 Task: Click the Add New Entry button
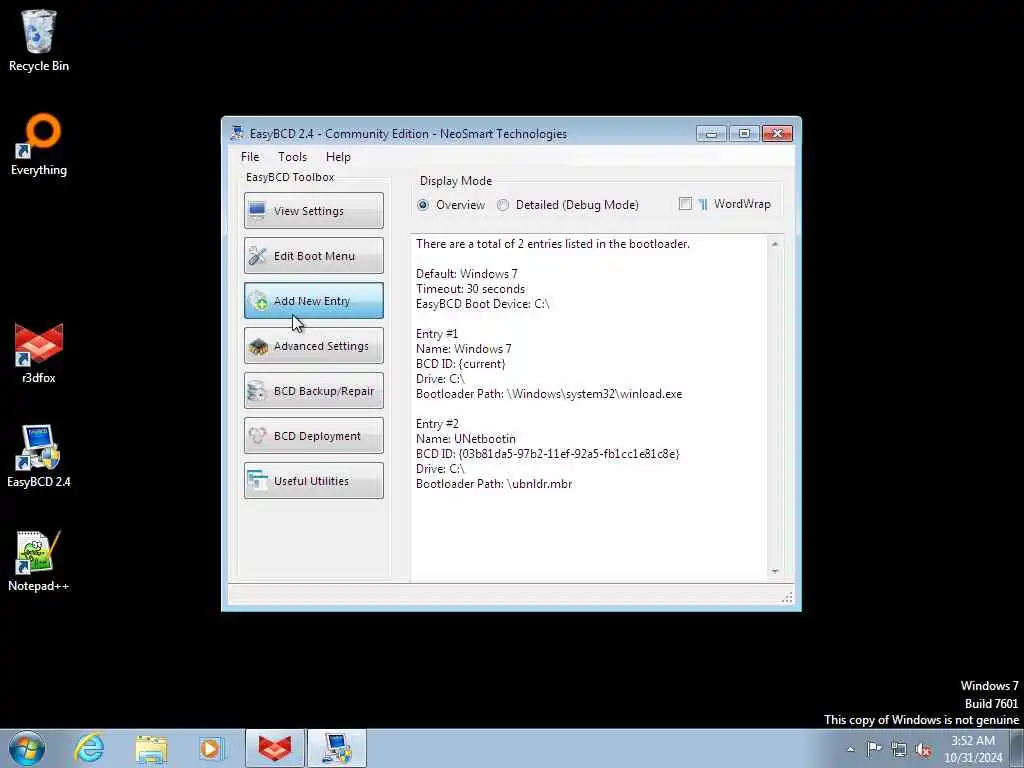313,300
